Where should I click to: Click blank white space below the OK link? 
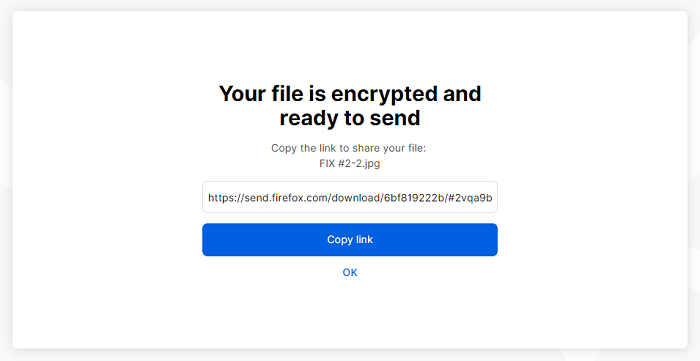tap(350, 312)
